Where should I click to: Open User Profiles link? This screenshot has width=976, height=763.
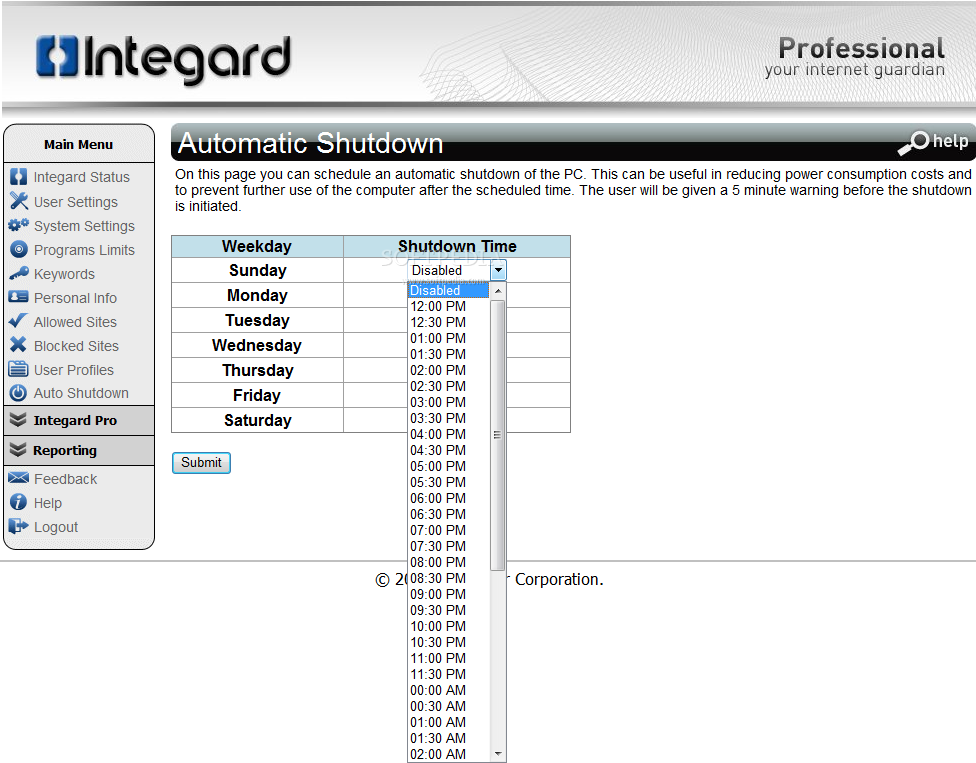[x=73, y=370]
